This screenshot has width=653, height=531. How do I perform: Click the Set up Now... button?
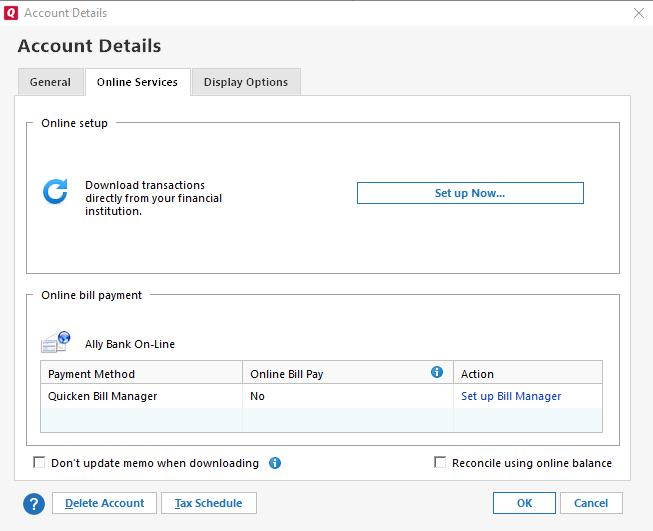470,193
